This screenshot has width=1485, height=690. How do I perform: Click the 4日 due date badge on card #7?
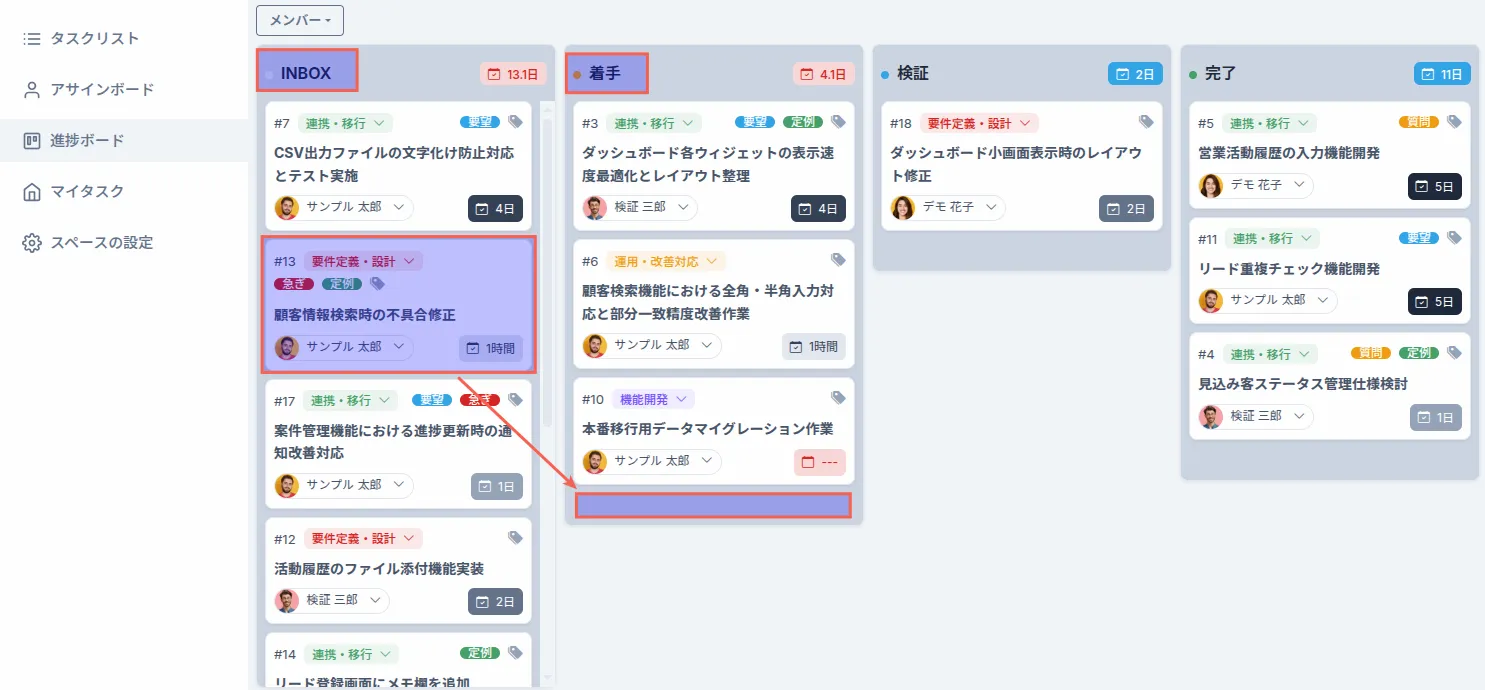coord(495,208)
